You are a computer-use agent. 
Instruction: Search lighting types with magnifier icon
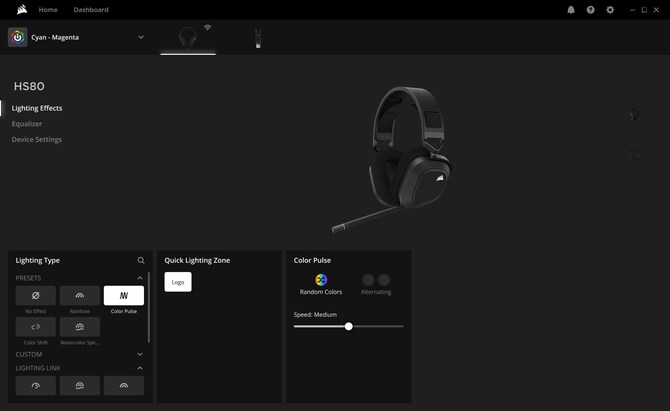point(141,260)
